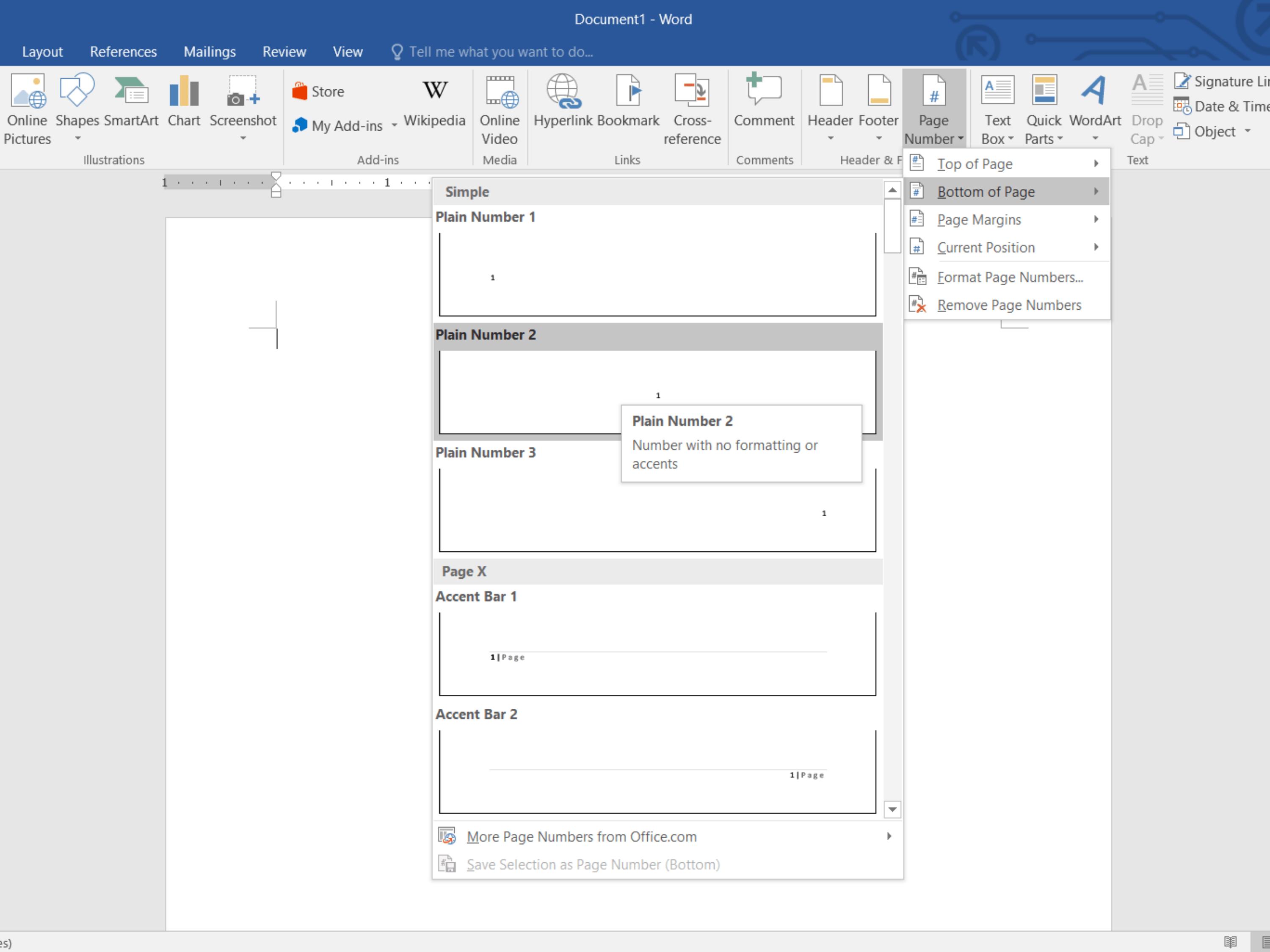Image resolution: width=1270 pixels, height=952 pixels.
Task: Open the Office Store
Action: [x=318, y=92]
